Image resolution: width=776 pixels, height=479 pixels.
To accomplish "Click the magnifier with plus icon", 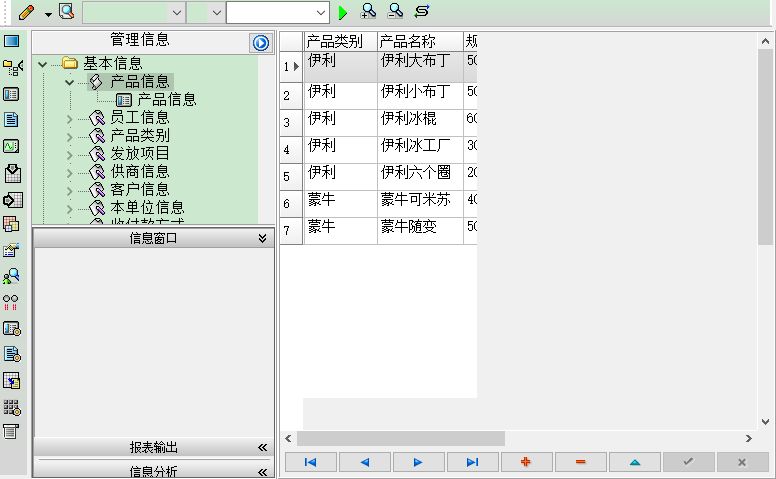I will [x=368, y=11].
